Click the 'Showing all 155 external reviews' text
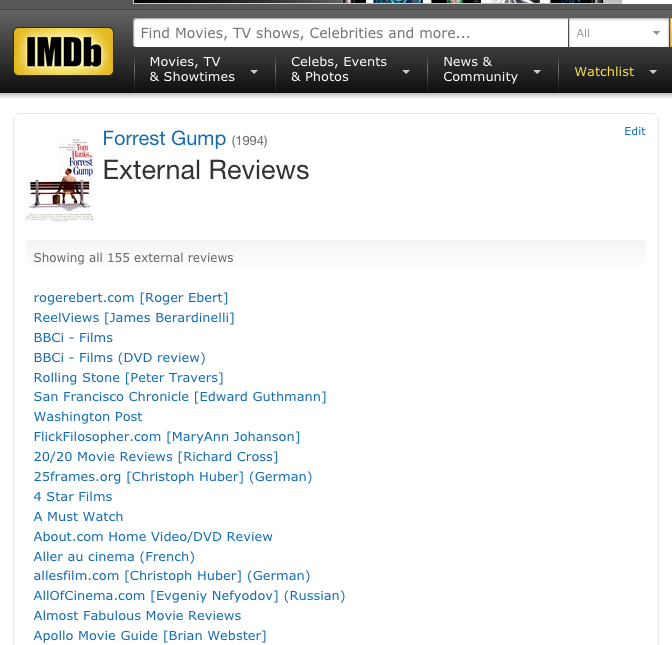672x645 pixels. click(x=133, y=258)
